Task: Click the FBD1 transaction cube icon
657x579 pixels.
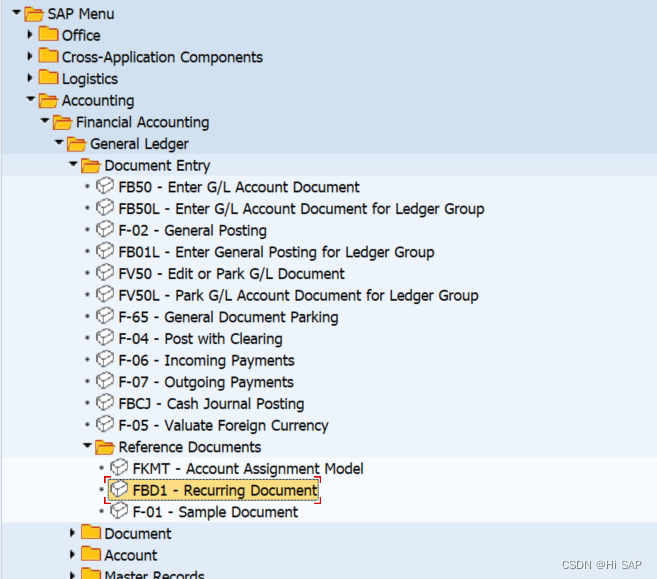Action: tap(119, 489)
